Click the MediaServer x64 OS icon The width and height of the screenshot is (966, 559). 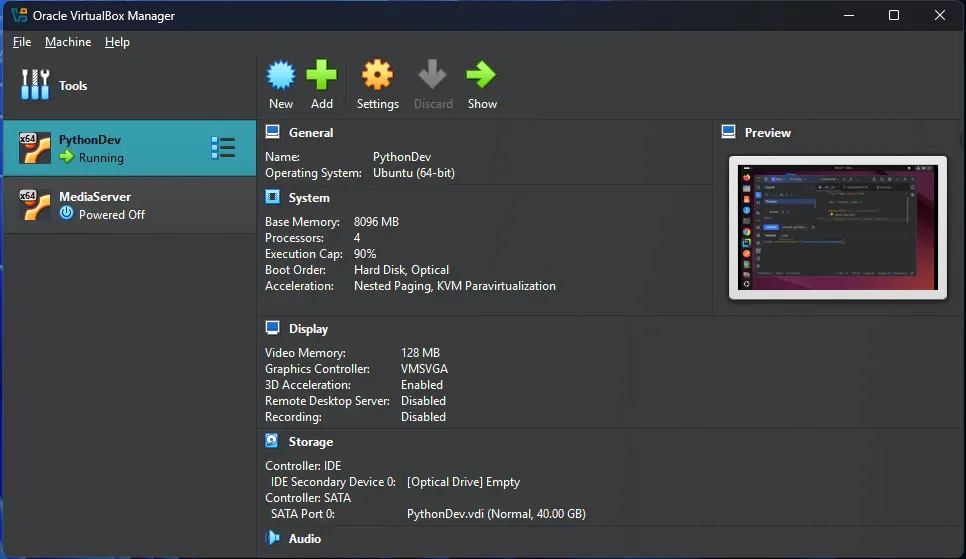[34, 205]
